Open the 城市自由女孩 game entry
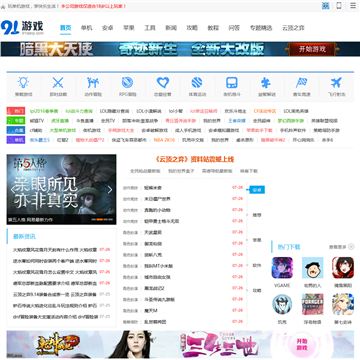Image resolution: width=360 pixels, height=360 pixels. click(x=157, y=277)
